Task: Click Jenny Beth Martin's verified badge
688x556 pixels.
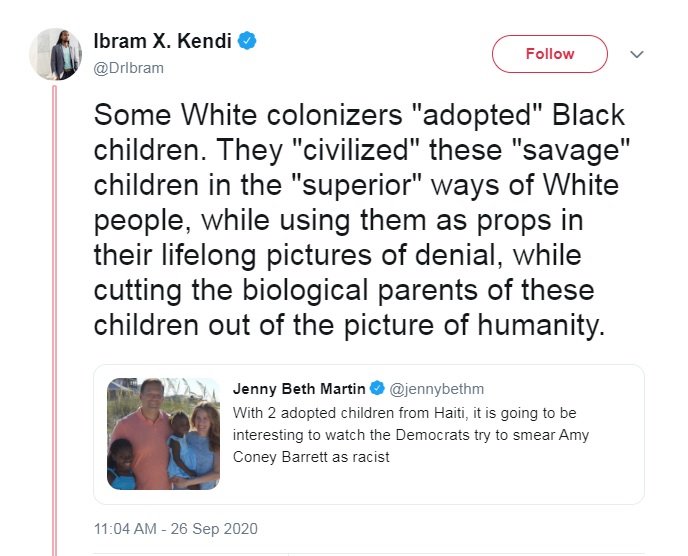Action: point(377,388)
